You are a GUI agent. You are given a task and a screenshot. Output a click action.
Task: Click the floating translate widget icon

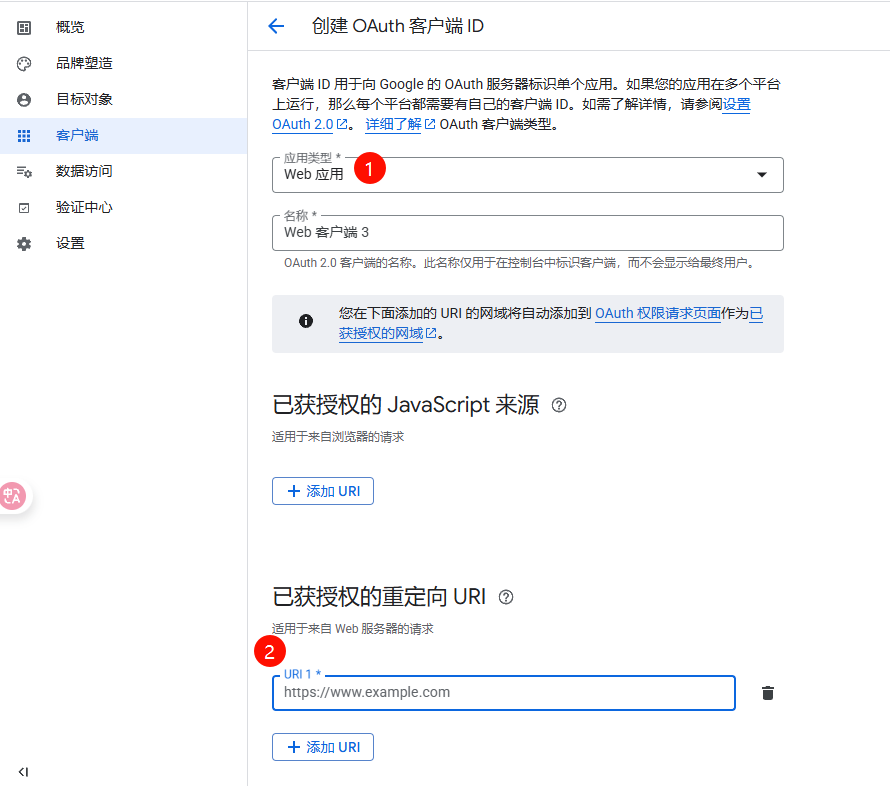coord(13,496)
